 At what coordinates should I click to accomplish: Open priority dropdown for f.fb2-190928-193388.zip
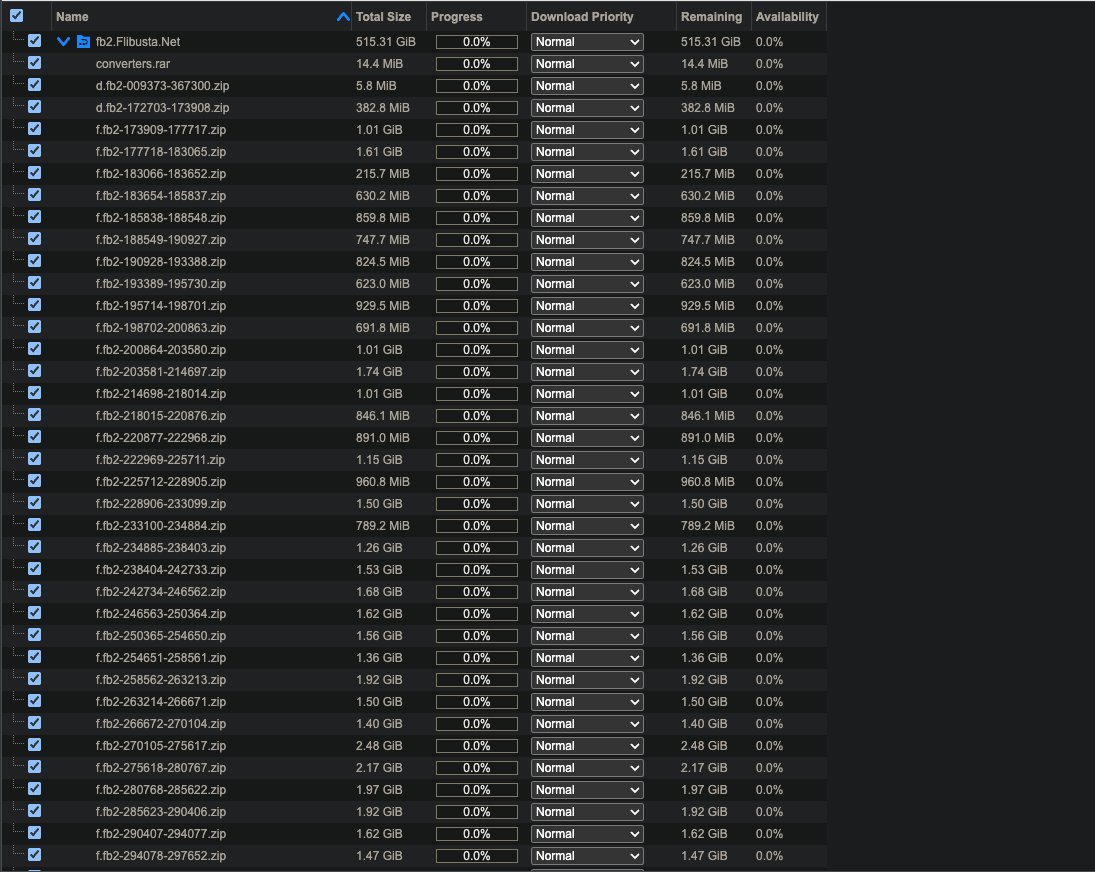pyautogui.click(x=587, y=262)
